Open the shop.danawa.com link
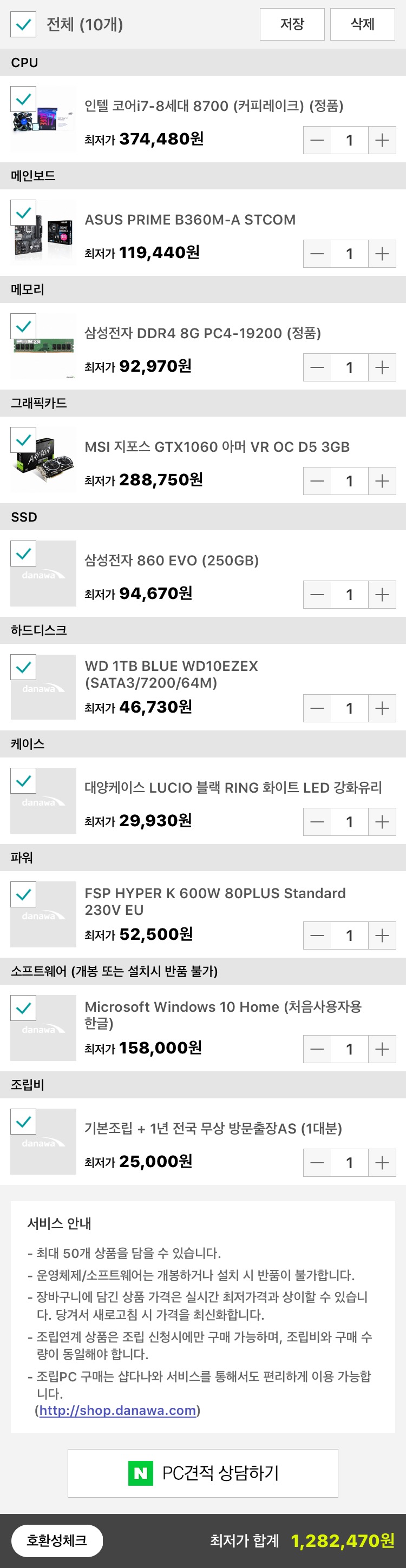This screenshot has width=406, height=1568. [117, 1411]
